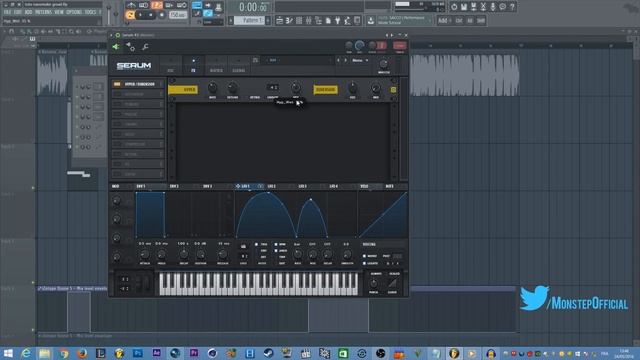Viewport: 640px width, 360px height.
Task: Click the Windows Start button
Action: pyautogui.click(x=8, y=353)
